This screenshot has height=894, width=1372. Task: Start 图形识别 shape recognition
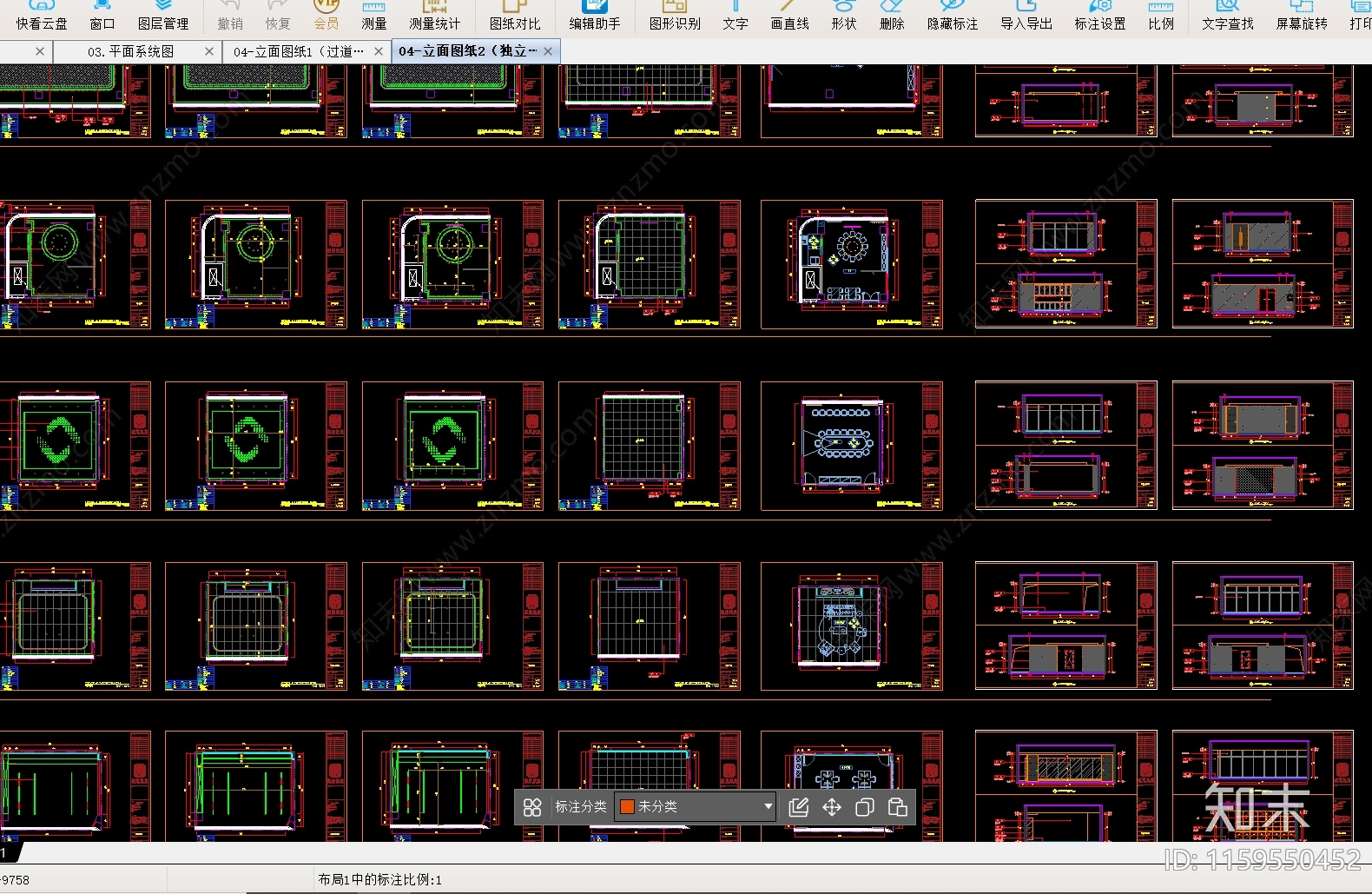[675, 16]
